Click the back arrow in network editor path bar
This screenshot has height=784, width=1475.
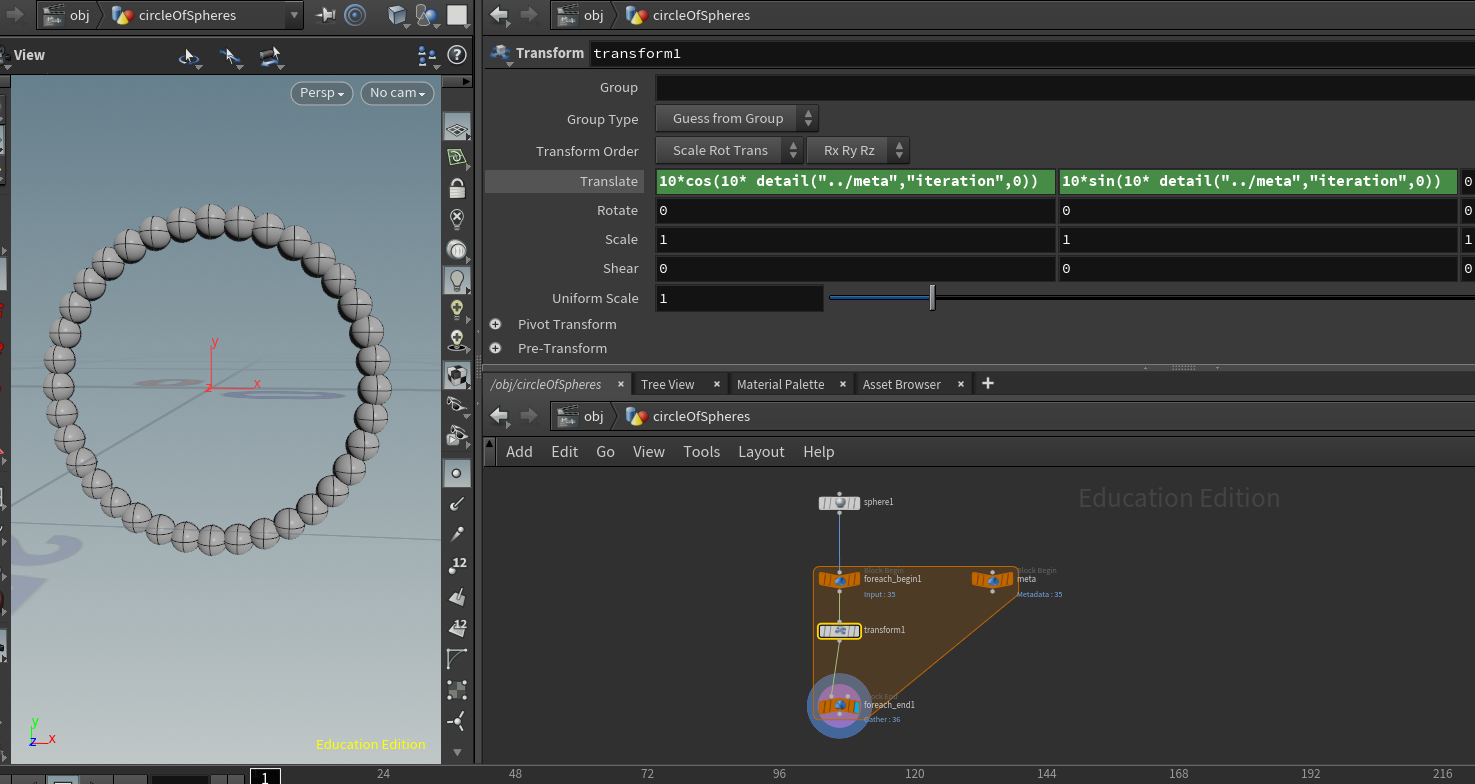(x=499, y=416)
